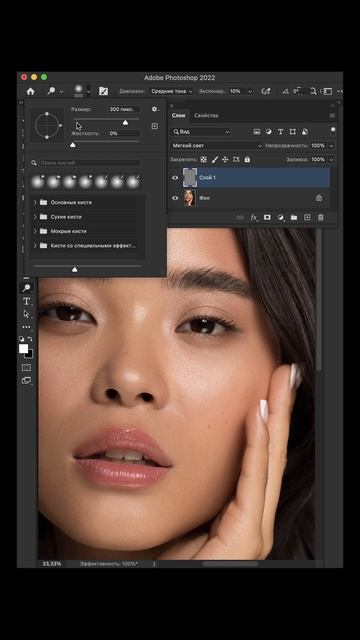Viewport: 360px width, 640px height.
Task: Open the brush picker gear settings menu
Action: pos(155,109)
